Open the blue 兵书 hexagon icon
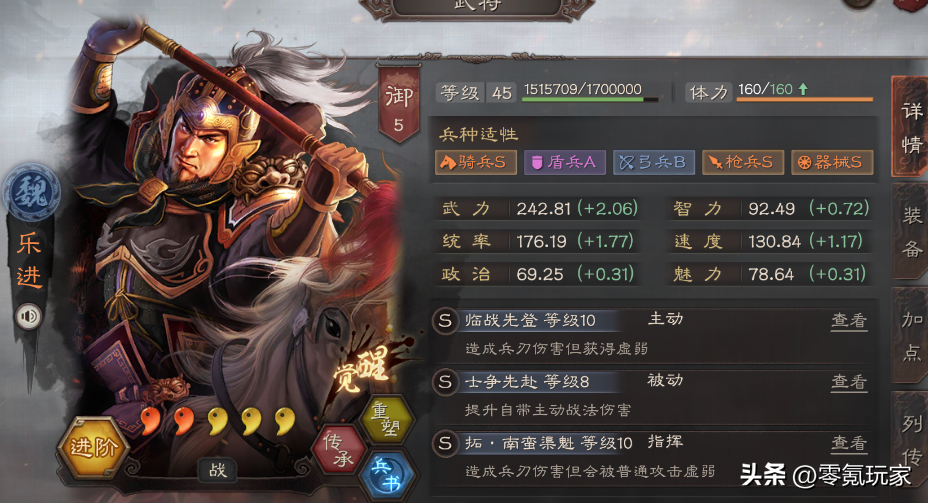This screenshot has width=928, height=503. coord(386,476)
